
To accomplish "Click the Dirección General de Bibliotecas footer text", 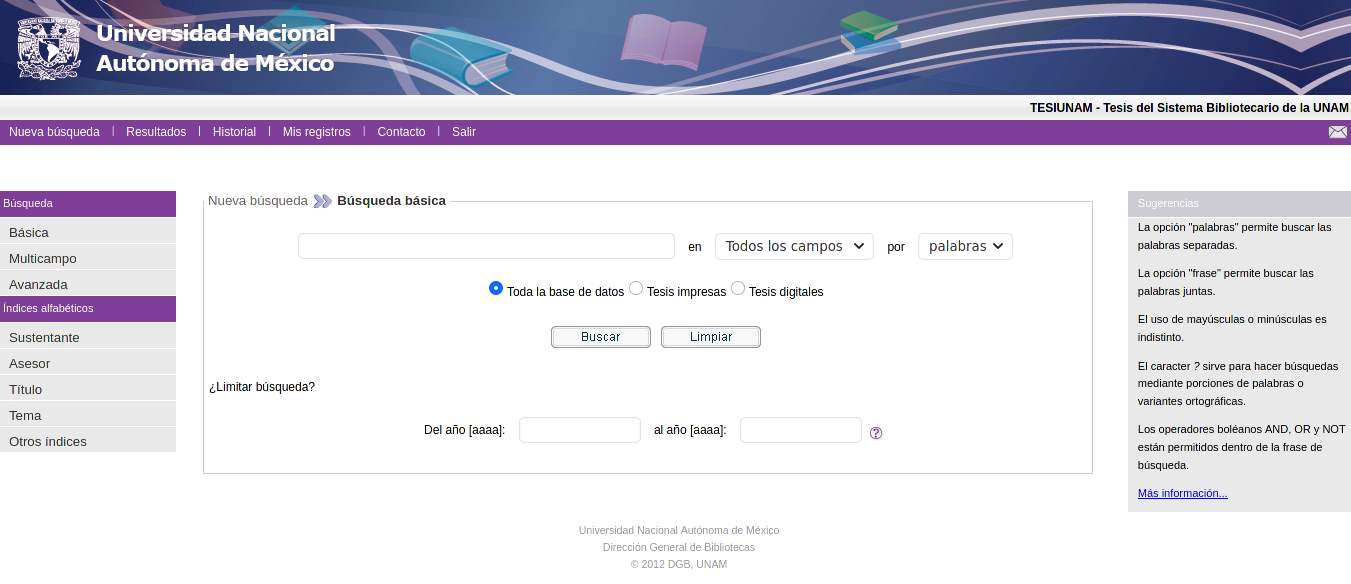I will [x=679, y=547].
